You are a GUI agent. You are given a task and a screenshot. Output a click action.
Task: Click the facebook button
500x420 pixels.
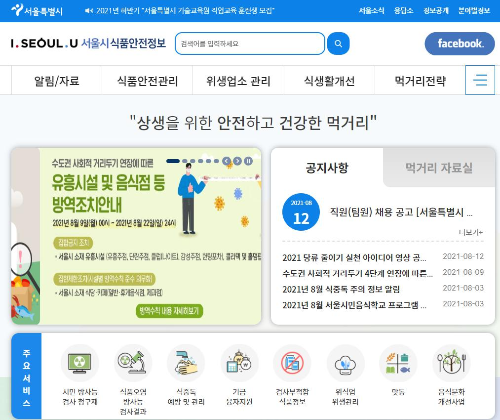pos(460,44)
